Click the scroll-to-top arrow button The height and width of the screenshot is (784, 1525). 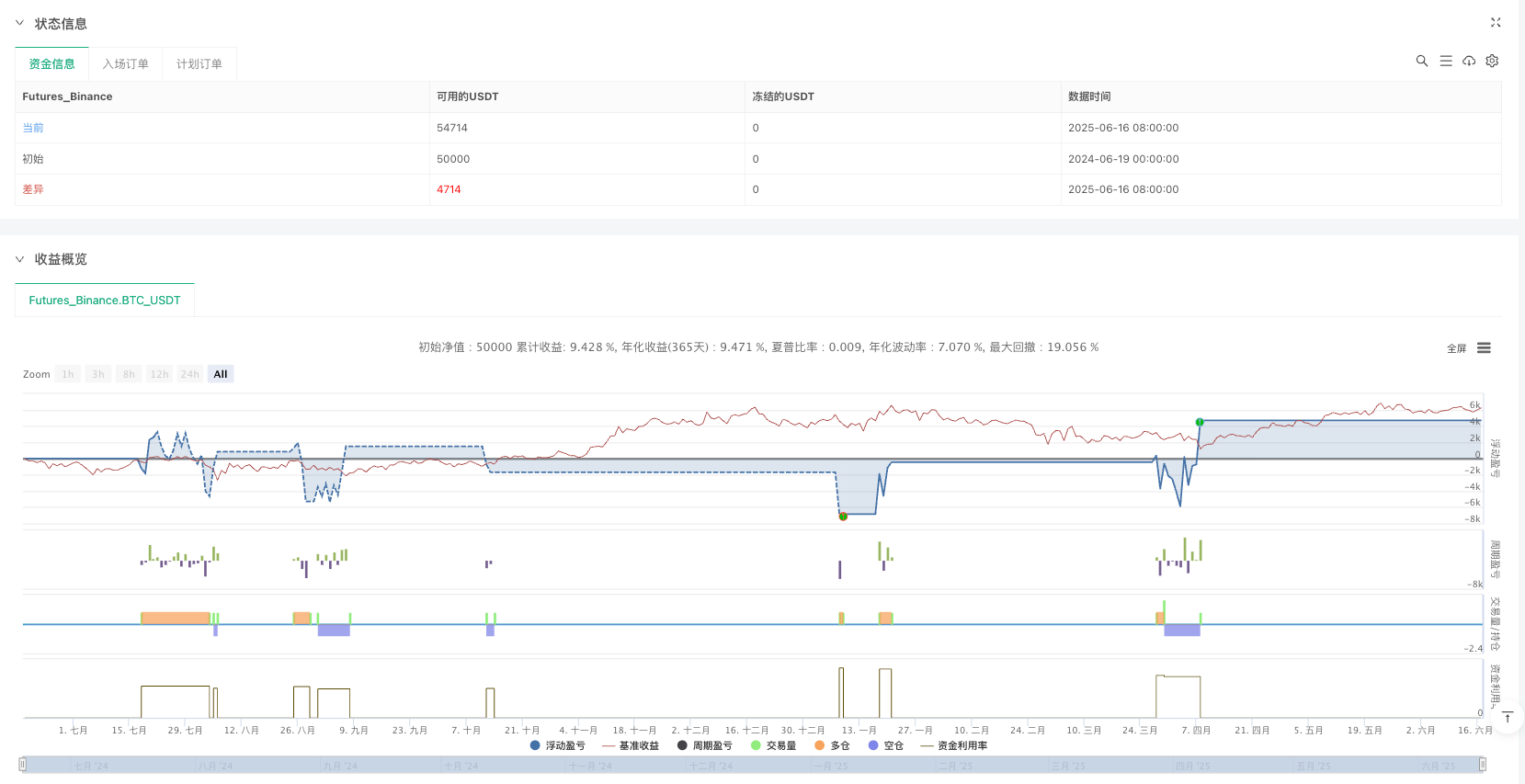pos(1508,718)
